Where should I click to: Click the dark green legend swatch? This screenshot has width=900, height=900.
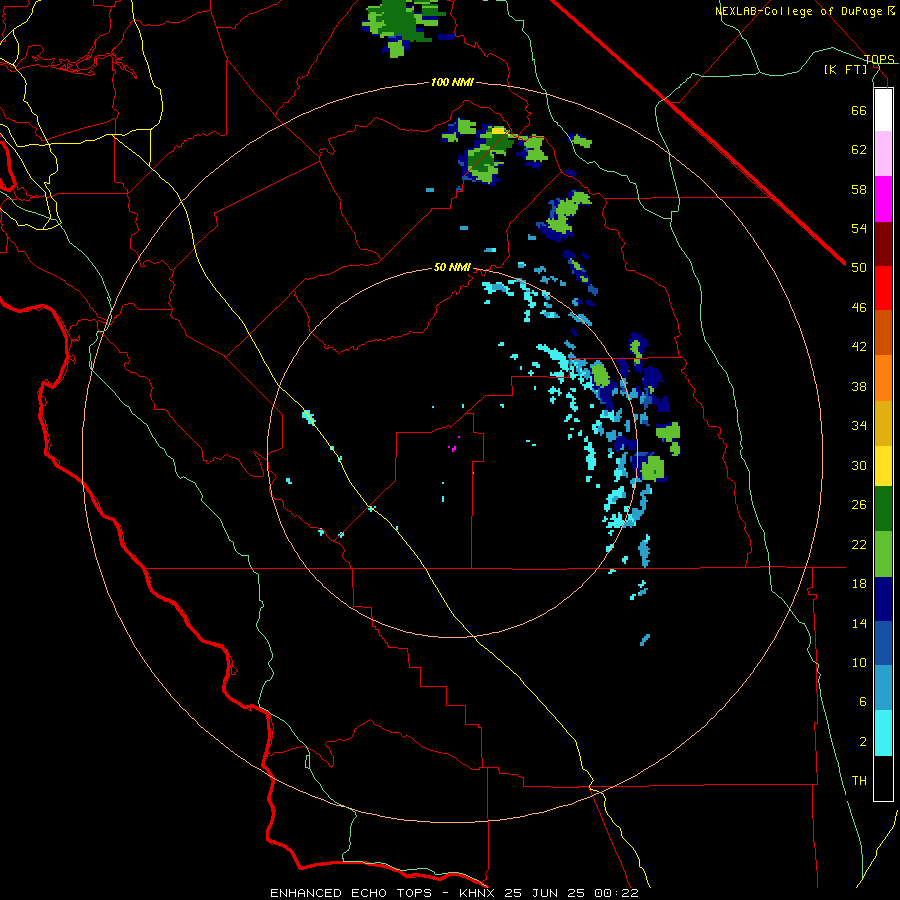pos(883,509)
